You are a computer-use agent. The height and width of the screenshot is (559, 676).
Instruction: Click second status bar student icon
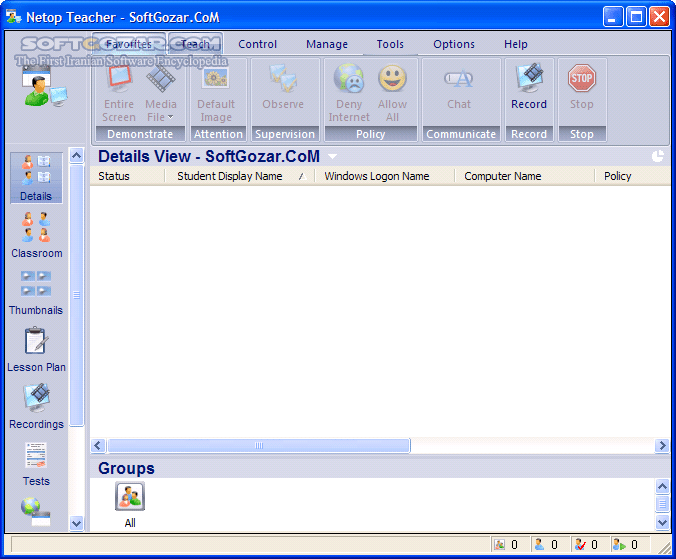tap(539, 545)
